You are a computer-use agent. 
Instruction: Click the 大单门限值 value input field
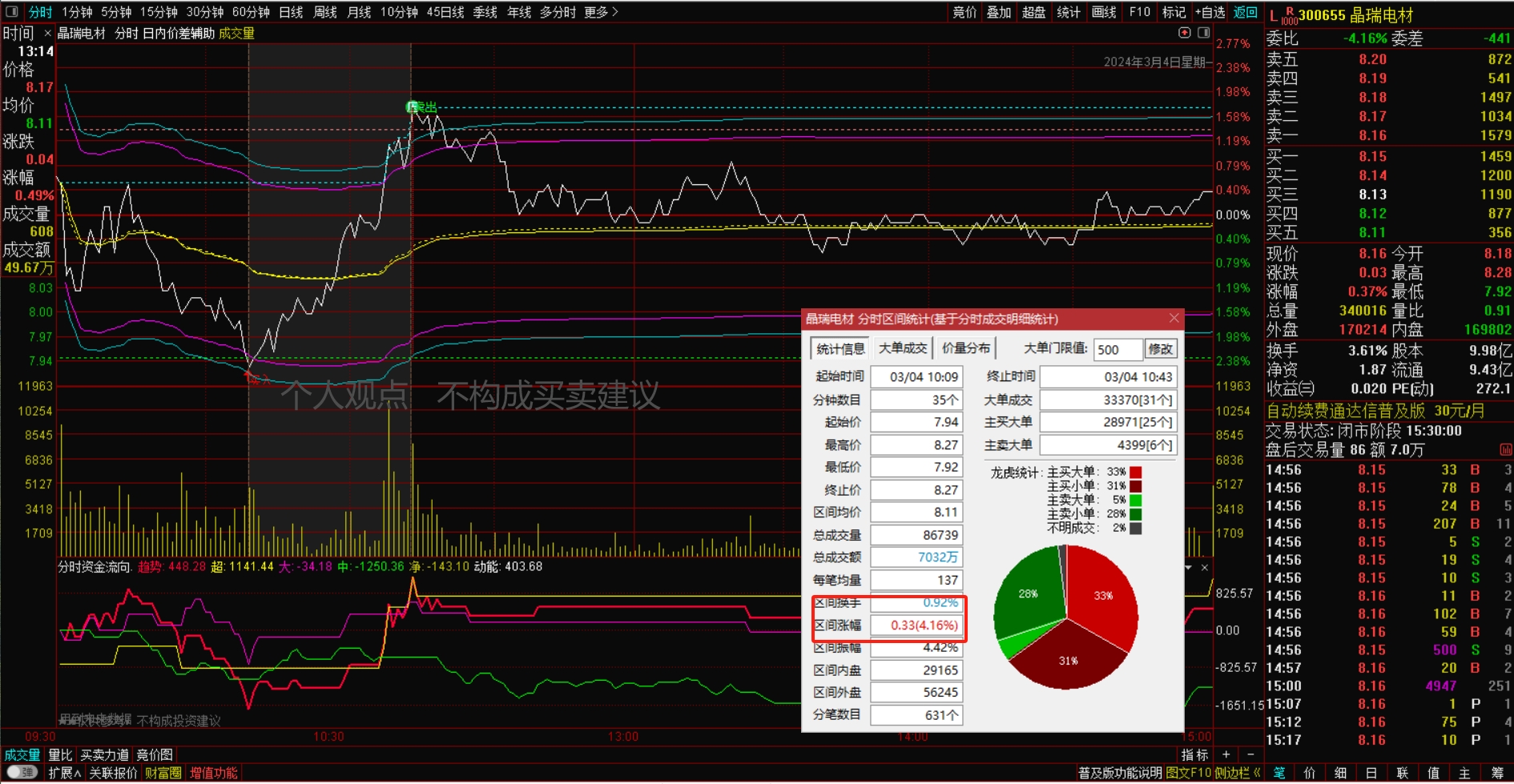pyautogui.click(x=1118, y=349)
